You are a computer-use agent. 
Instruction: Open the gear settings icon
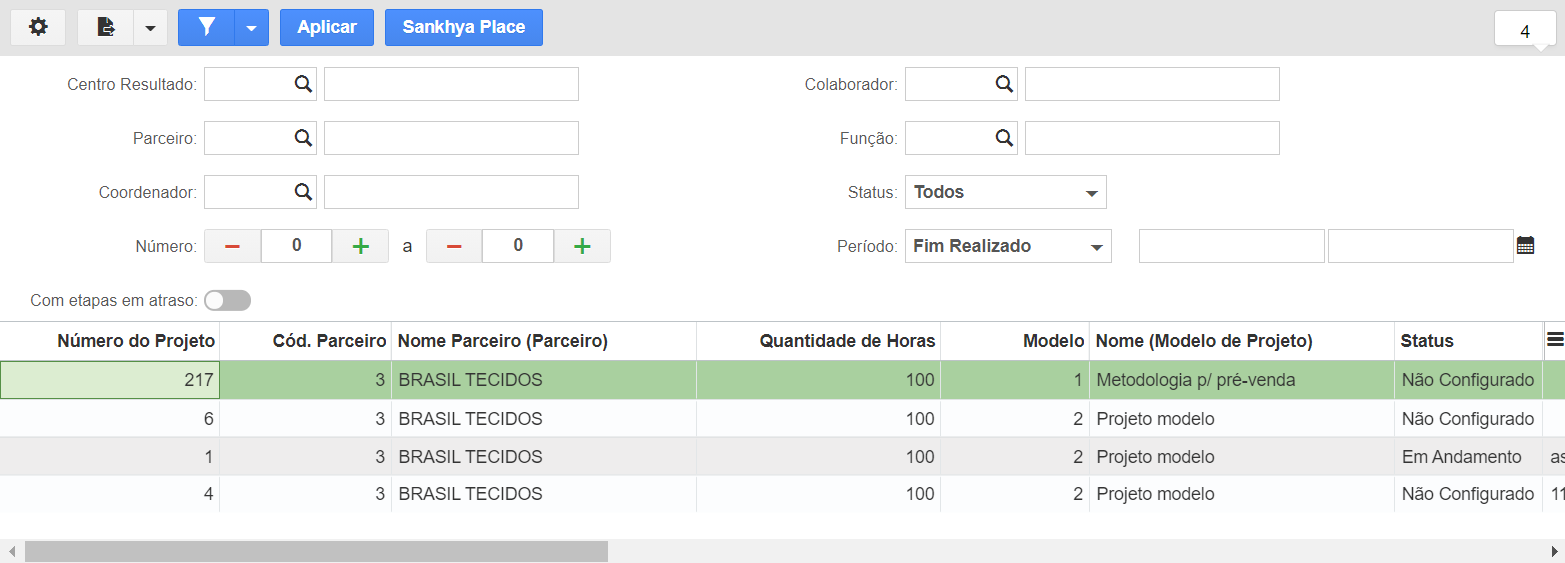(38, 27)
